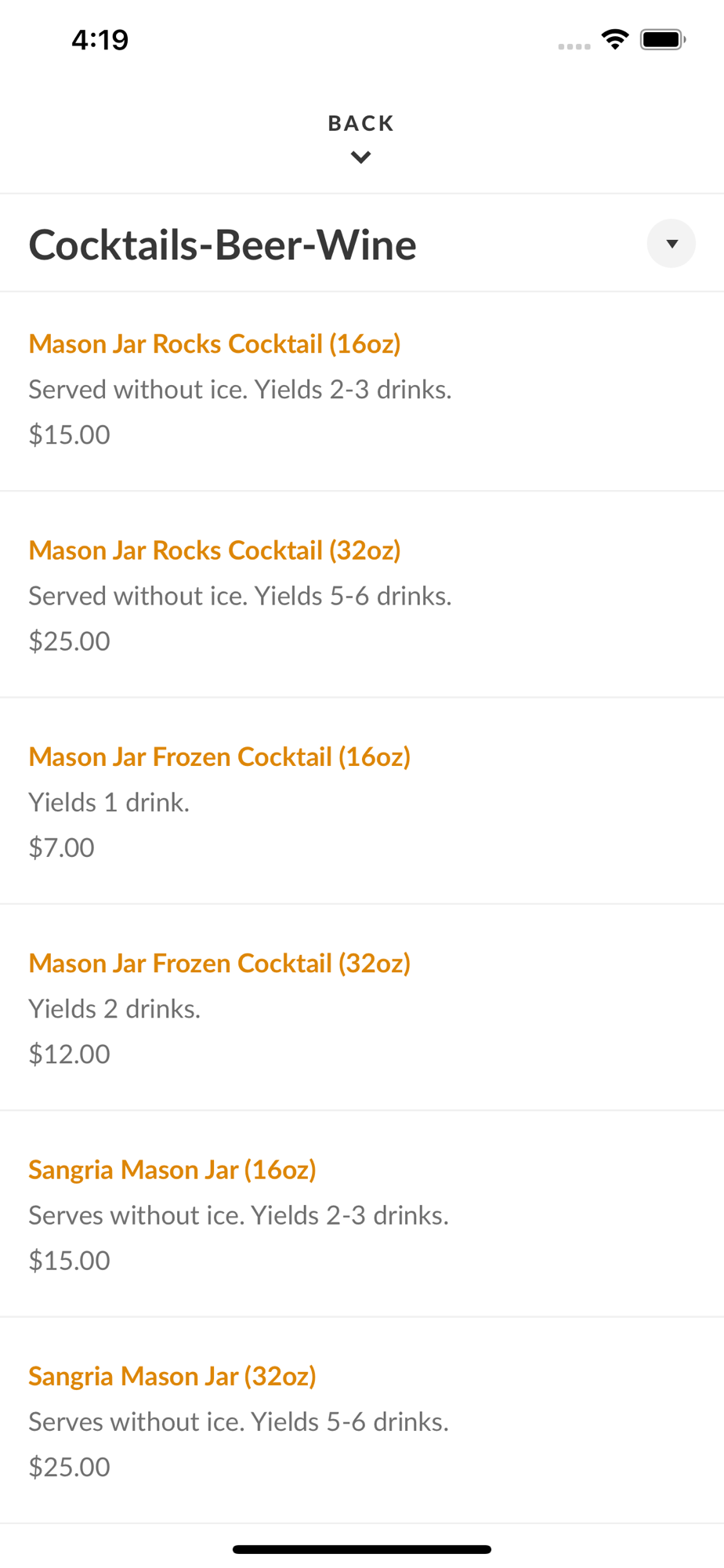
Task: Open Mason Jar Frozen Cocktail (16oz) item
Action: (219, 757)
